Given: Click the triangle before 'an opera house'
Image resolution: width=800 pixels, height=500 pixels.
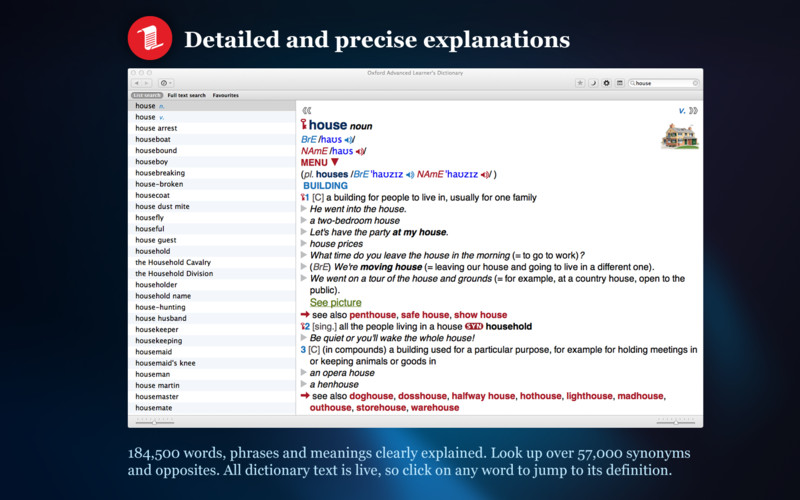Looking at the screenshot, I should (304, 372).
